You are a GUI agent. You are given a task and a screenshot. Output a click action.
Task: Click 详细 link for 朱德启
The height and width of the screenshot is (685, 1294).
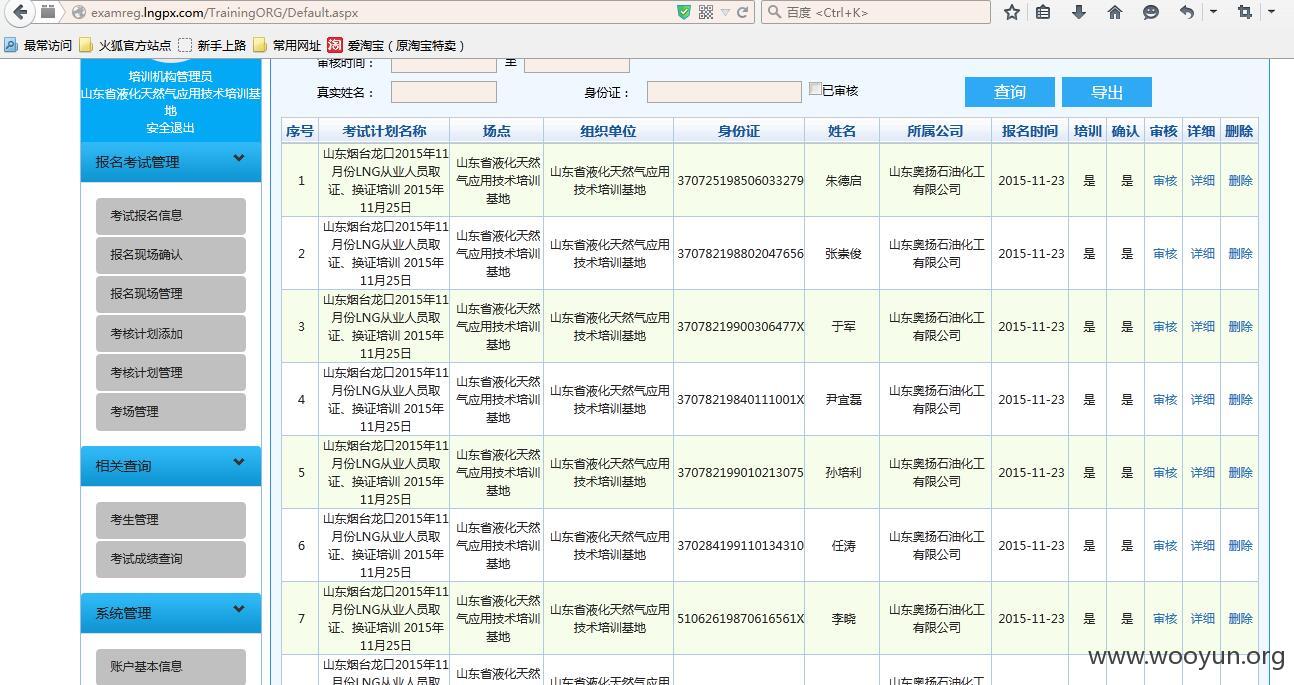[1202, 181]
